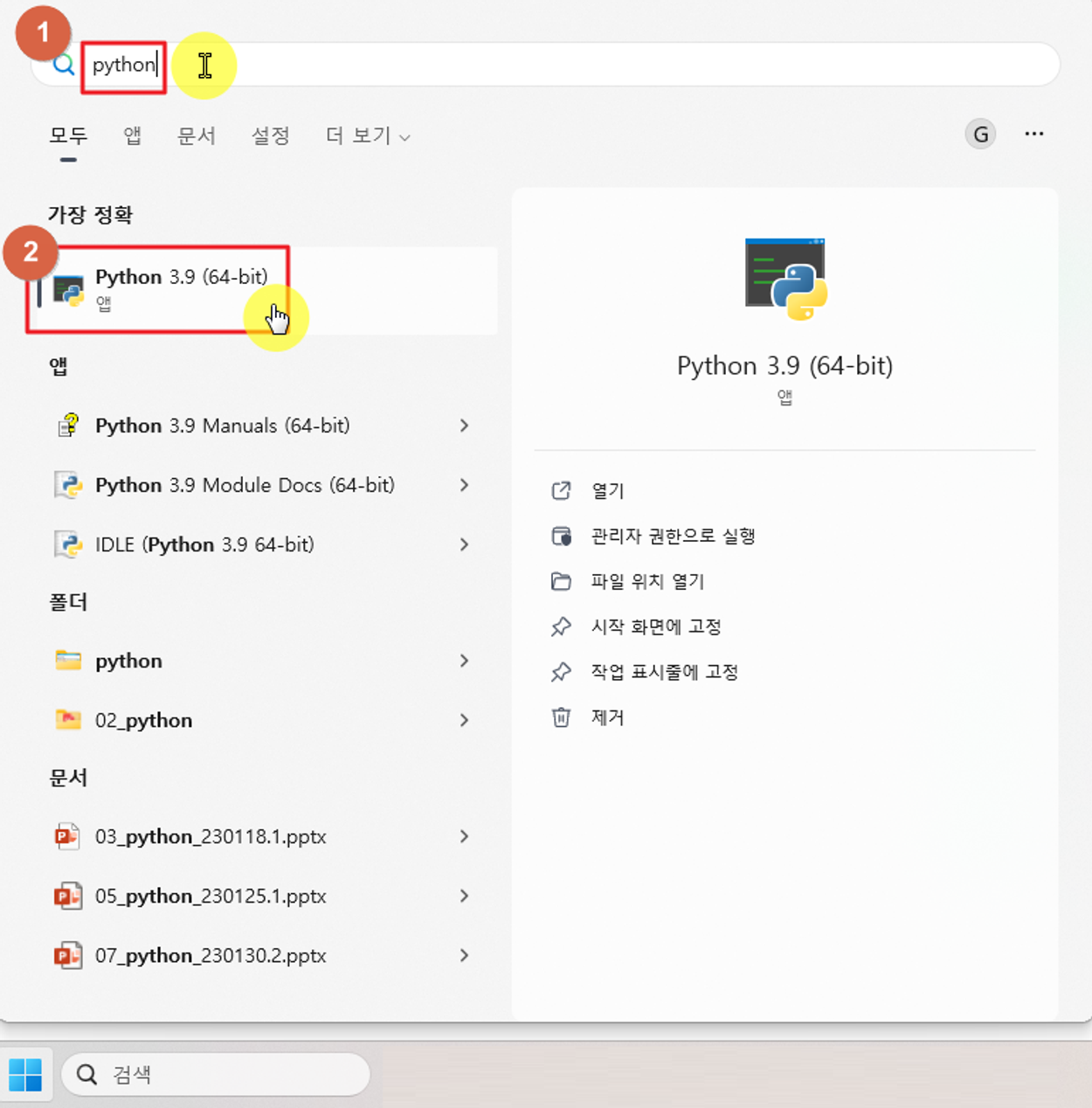Click the 02_python folder icon
Screen dimensions: 1092x1108
[68, 720]
